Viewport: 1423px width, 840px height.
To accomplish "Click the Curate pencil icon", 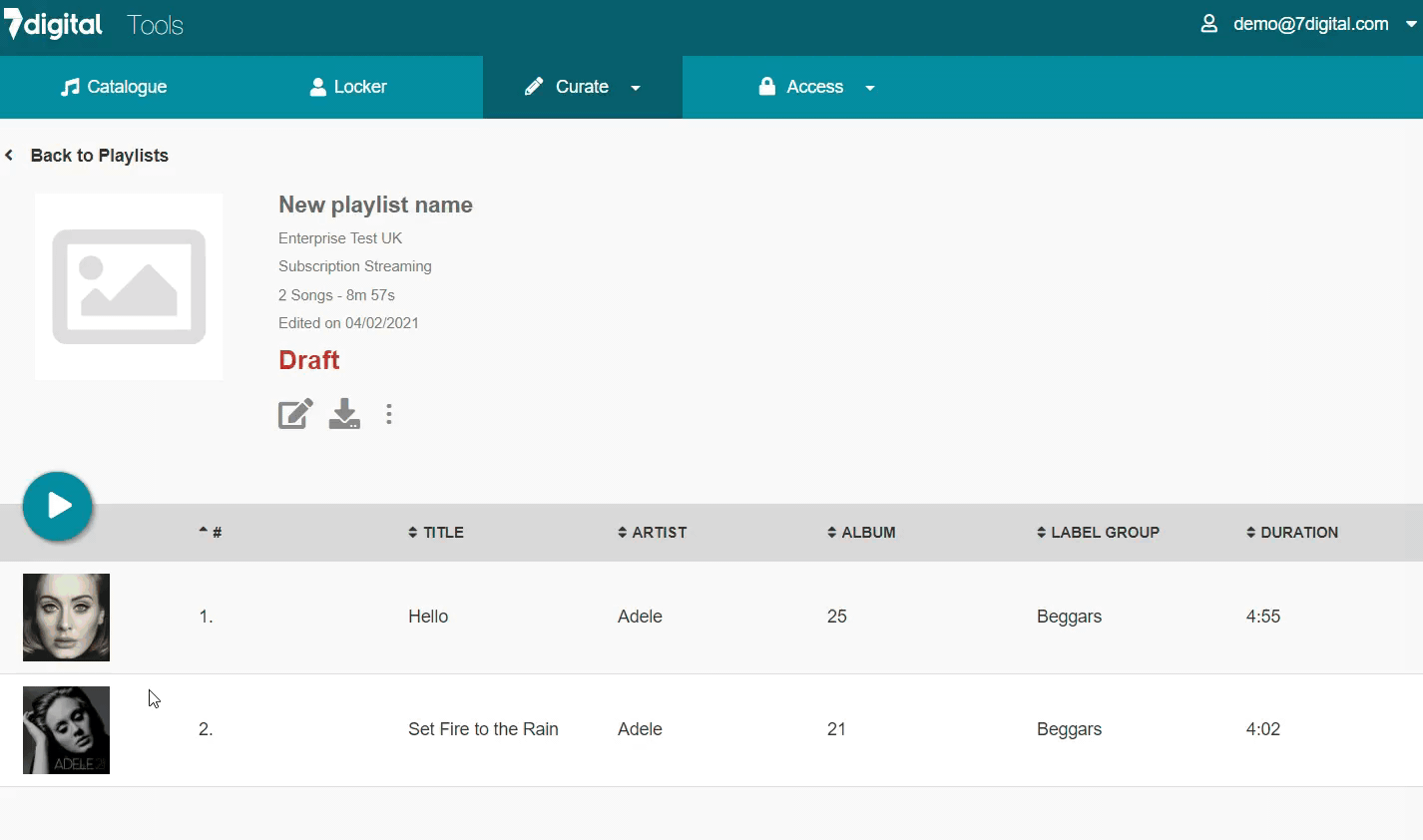I will coord(534,87).
